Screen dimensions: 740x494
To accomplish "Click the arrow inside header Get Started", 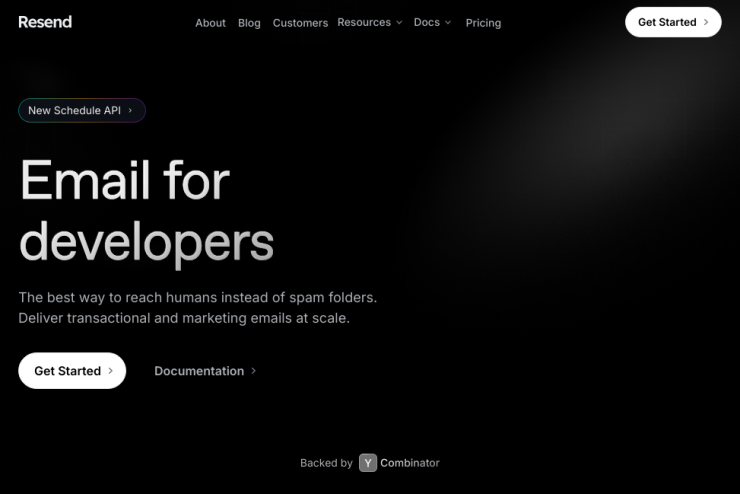I will click(x=706, y=22).
